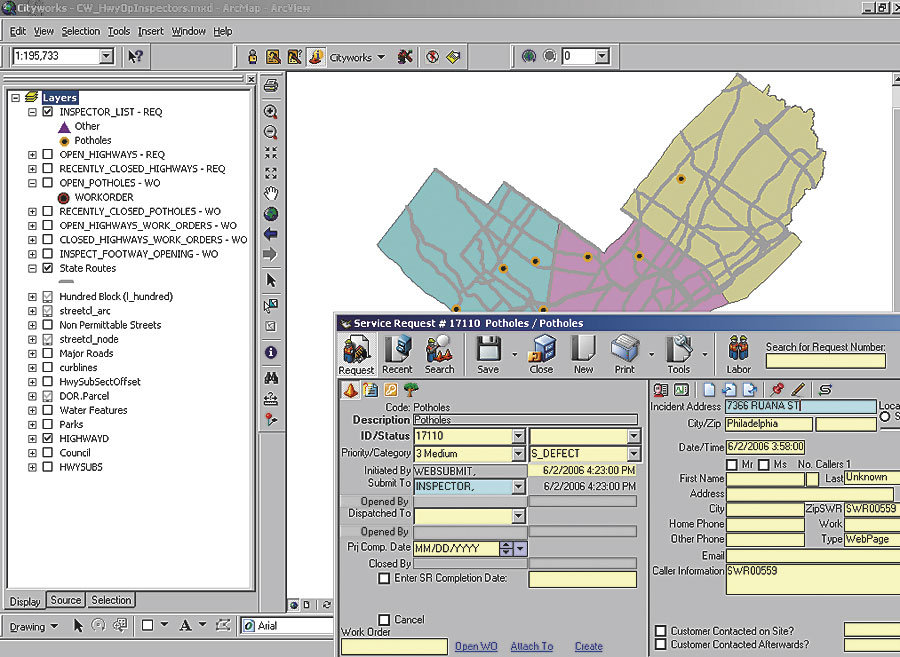
Task: Open the map scale dropdown
Action: click(106, 56)
